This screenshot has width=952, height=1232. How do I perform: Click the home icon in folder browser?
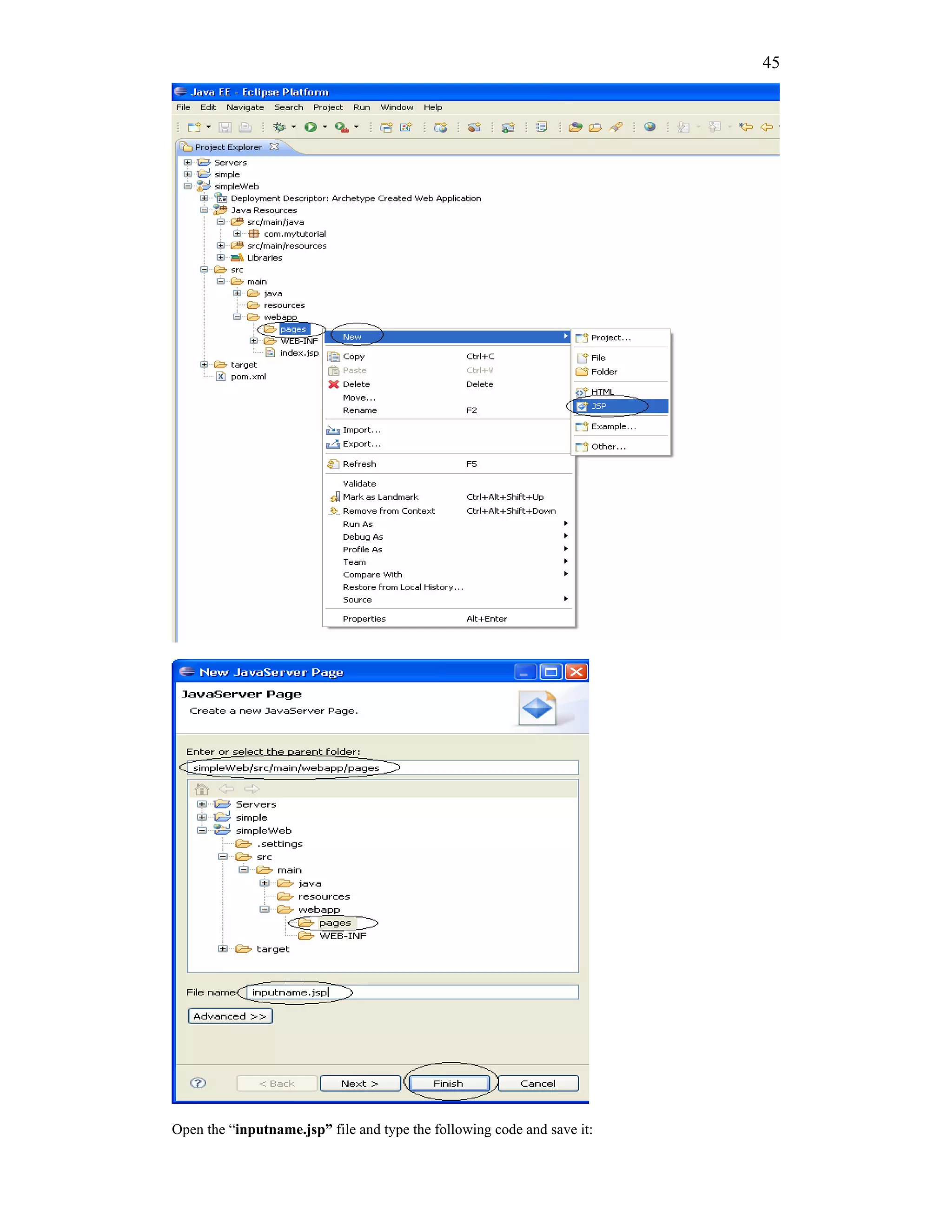click(x=202, y=789)
